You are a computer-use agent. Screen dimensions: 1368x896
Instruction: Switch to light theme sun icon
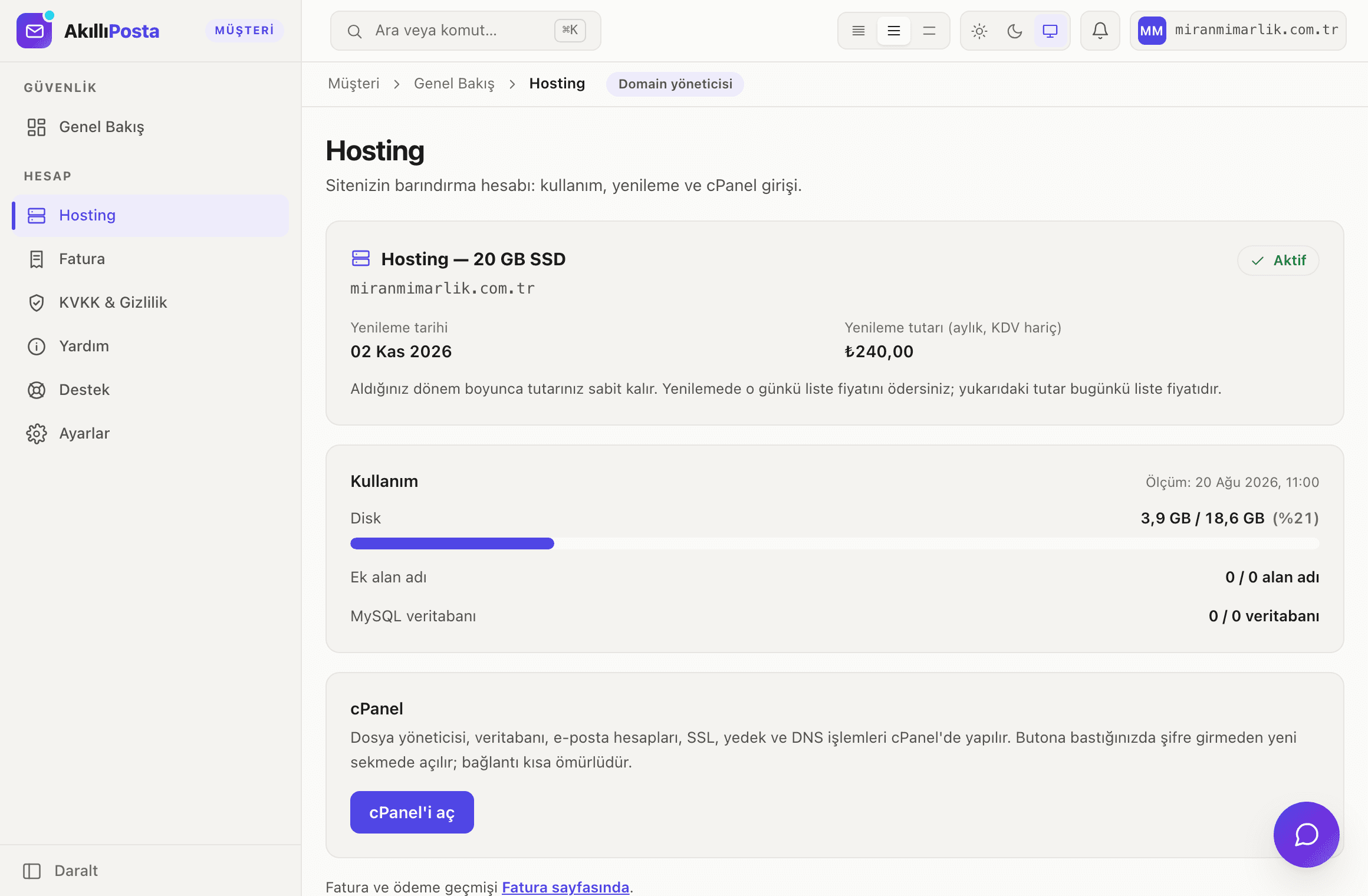[979, 31]
